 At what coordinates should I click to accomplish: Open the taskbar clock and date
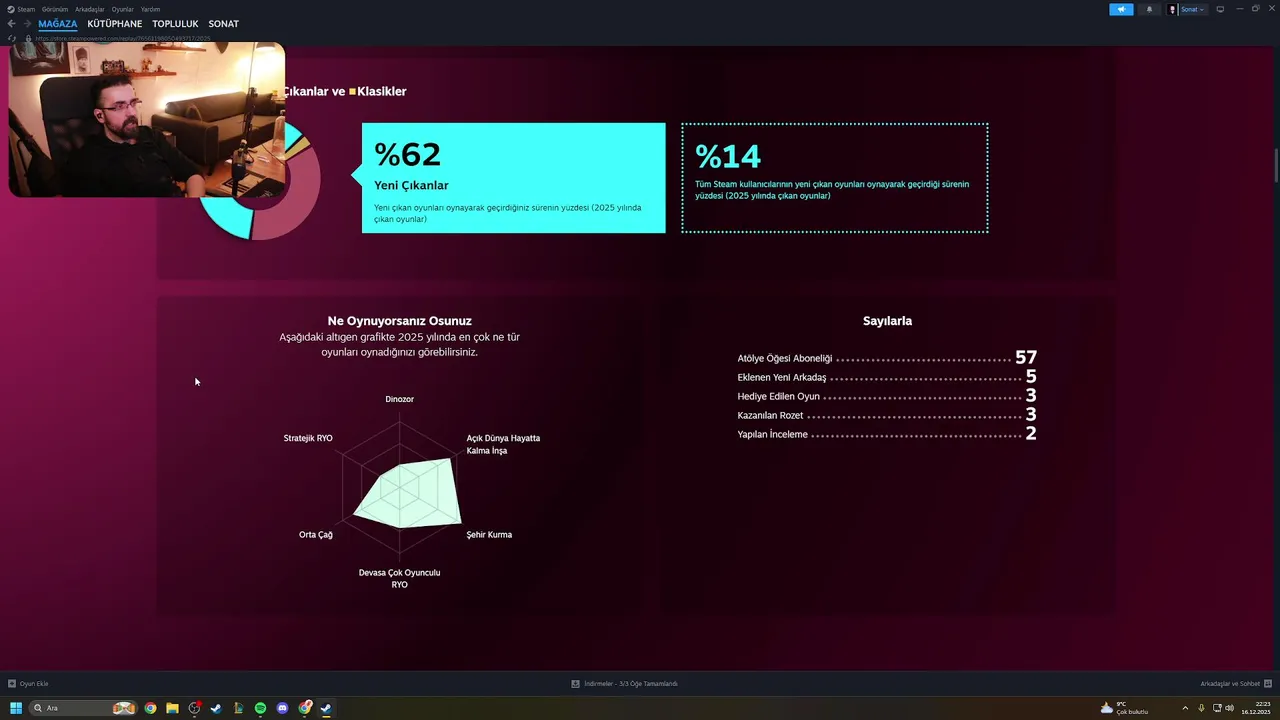(1256, 708)
